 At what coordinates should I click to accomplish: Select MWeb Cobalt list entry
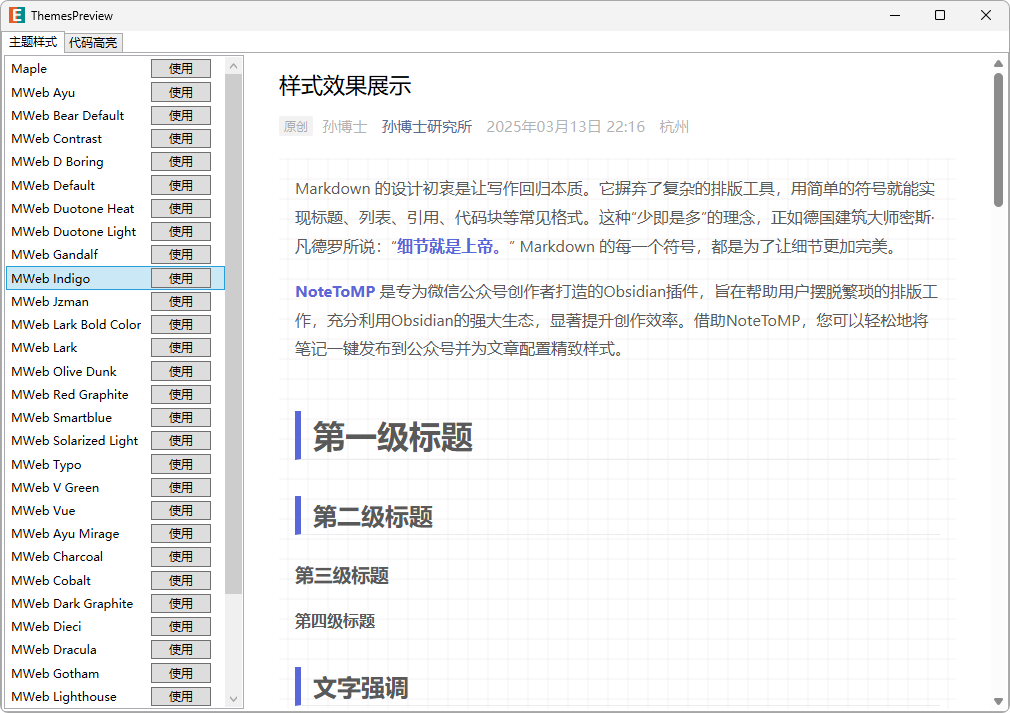click(52, 581)
